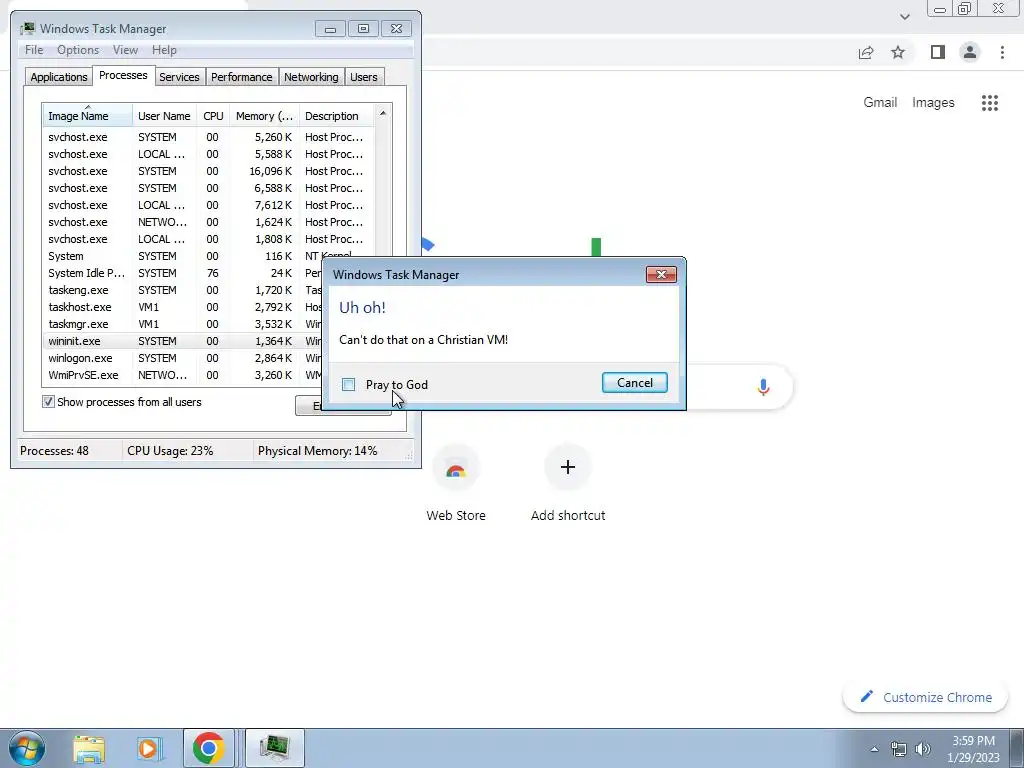Show hidden system tray icons arrow

[x=874, y=749]
